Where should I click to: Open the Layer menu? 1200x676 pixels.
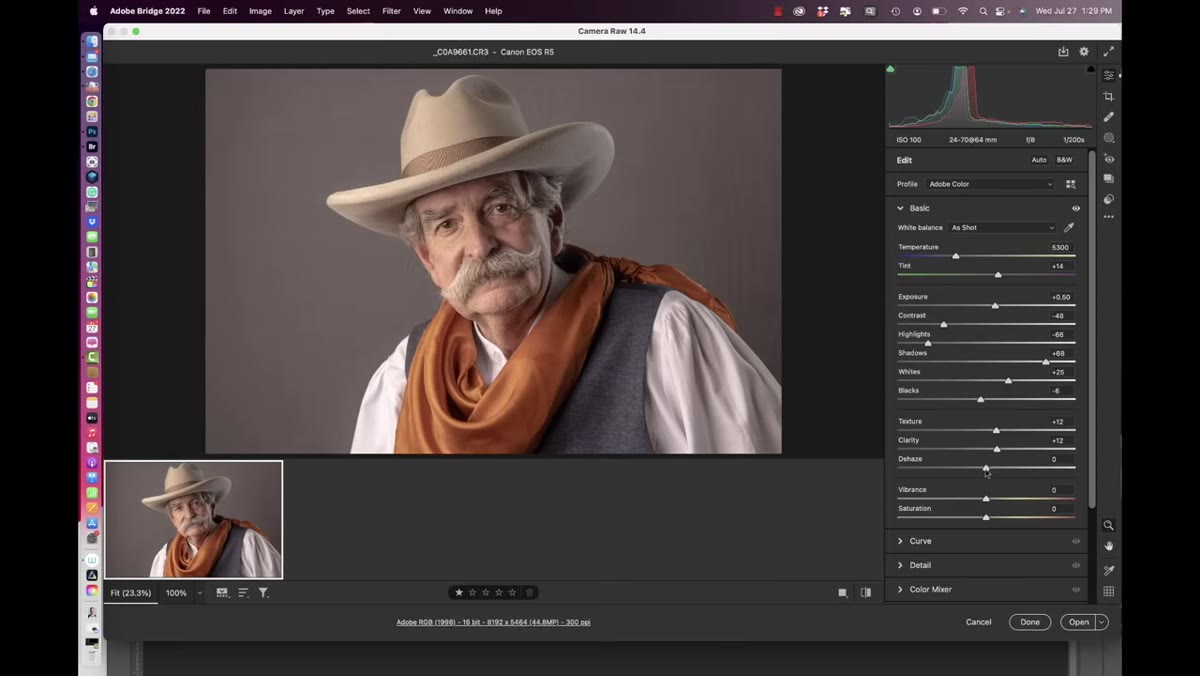[294, 11]
